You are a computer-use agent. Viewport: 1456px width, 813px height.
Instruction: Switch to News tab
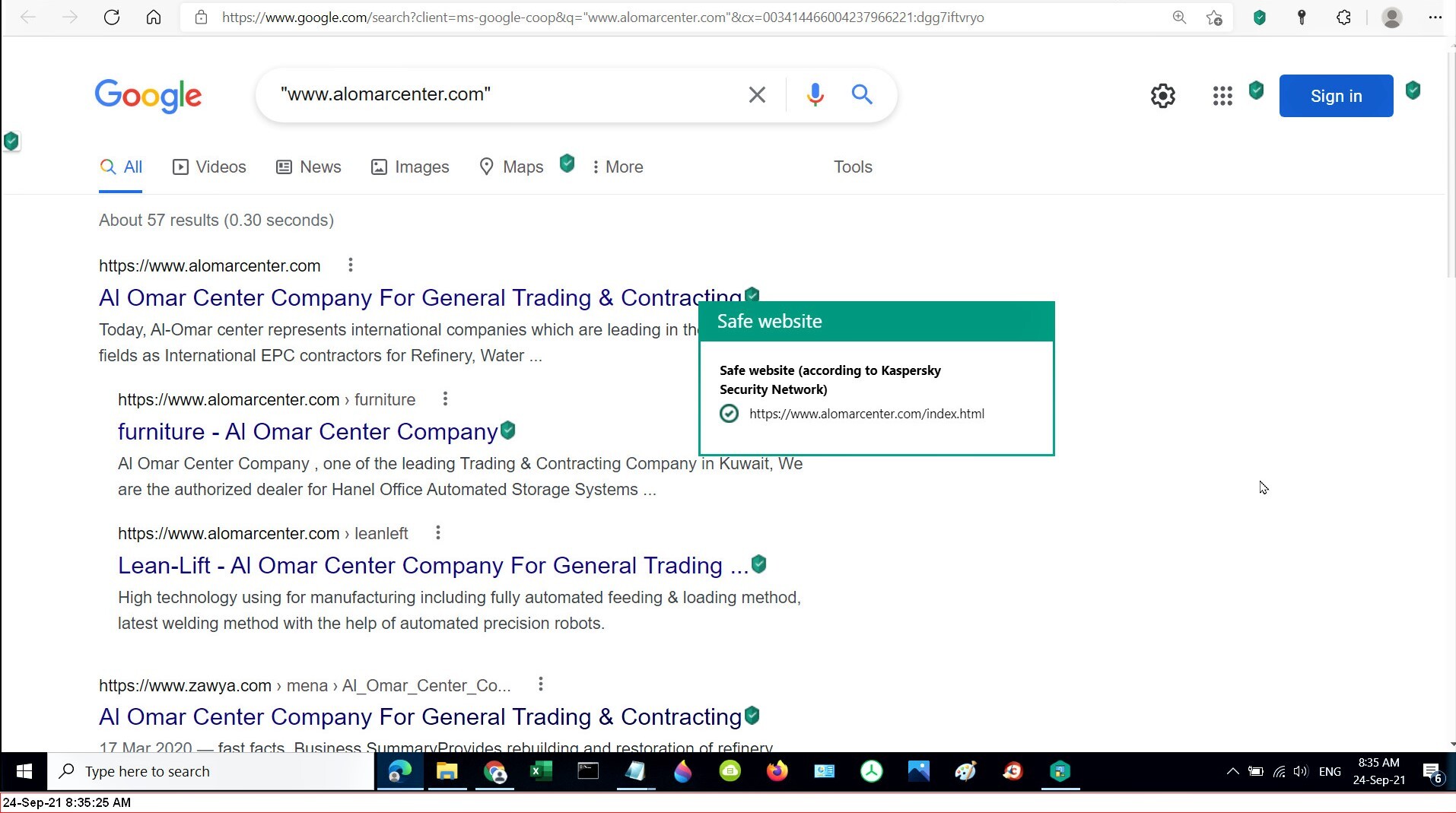click(x=308, y=167)
